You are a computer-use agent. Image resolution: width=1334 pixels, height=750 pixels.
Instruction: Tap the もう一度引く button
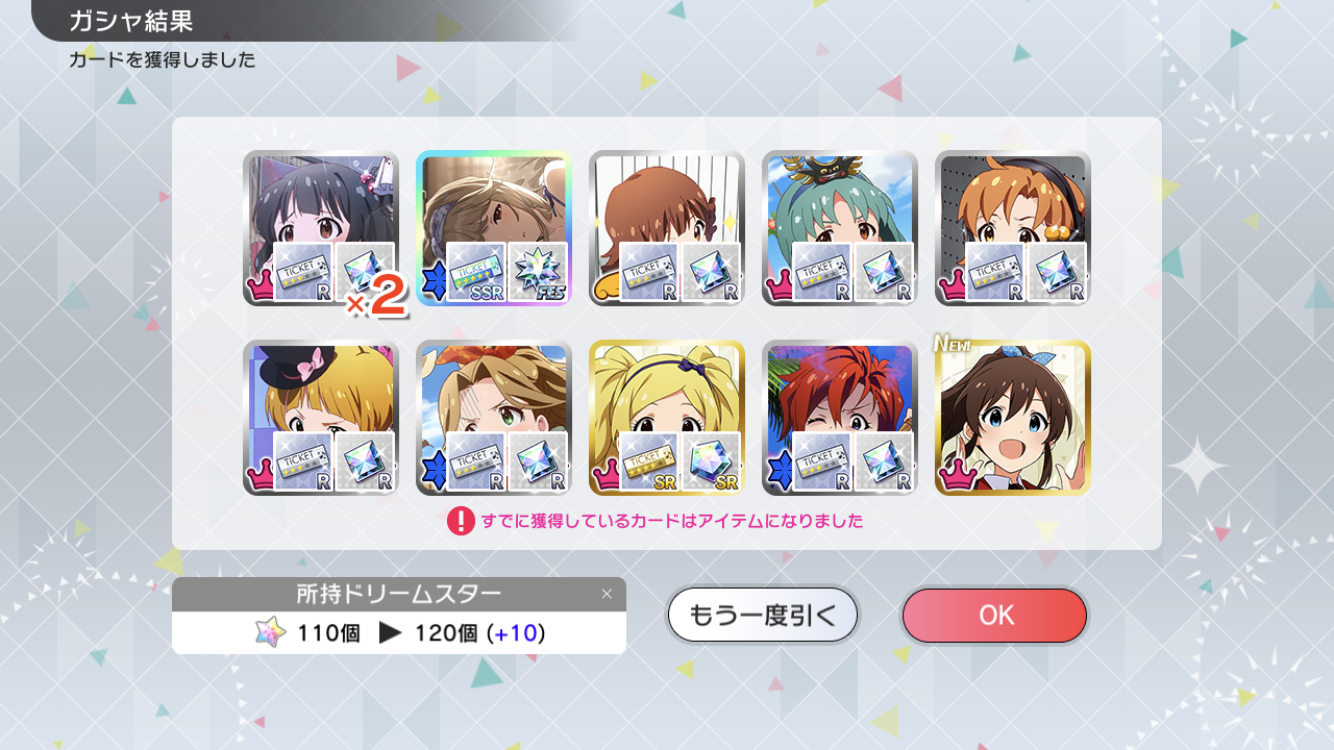pos(762,615)
